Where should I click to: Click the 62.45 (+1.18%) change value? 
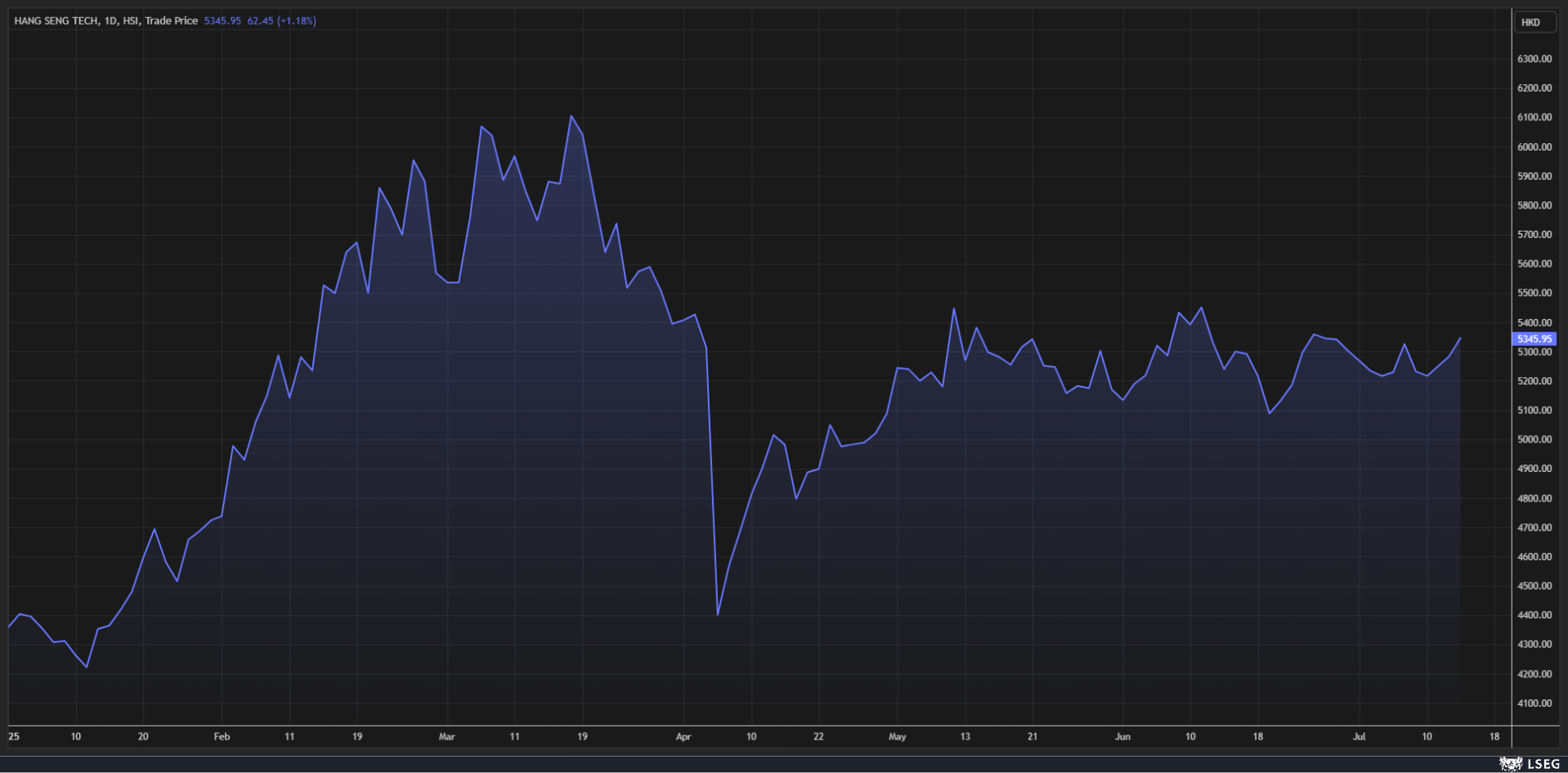tap(281, 21)
